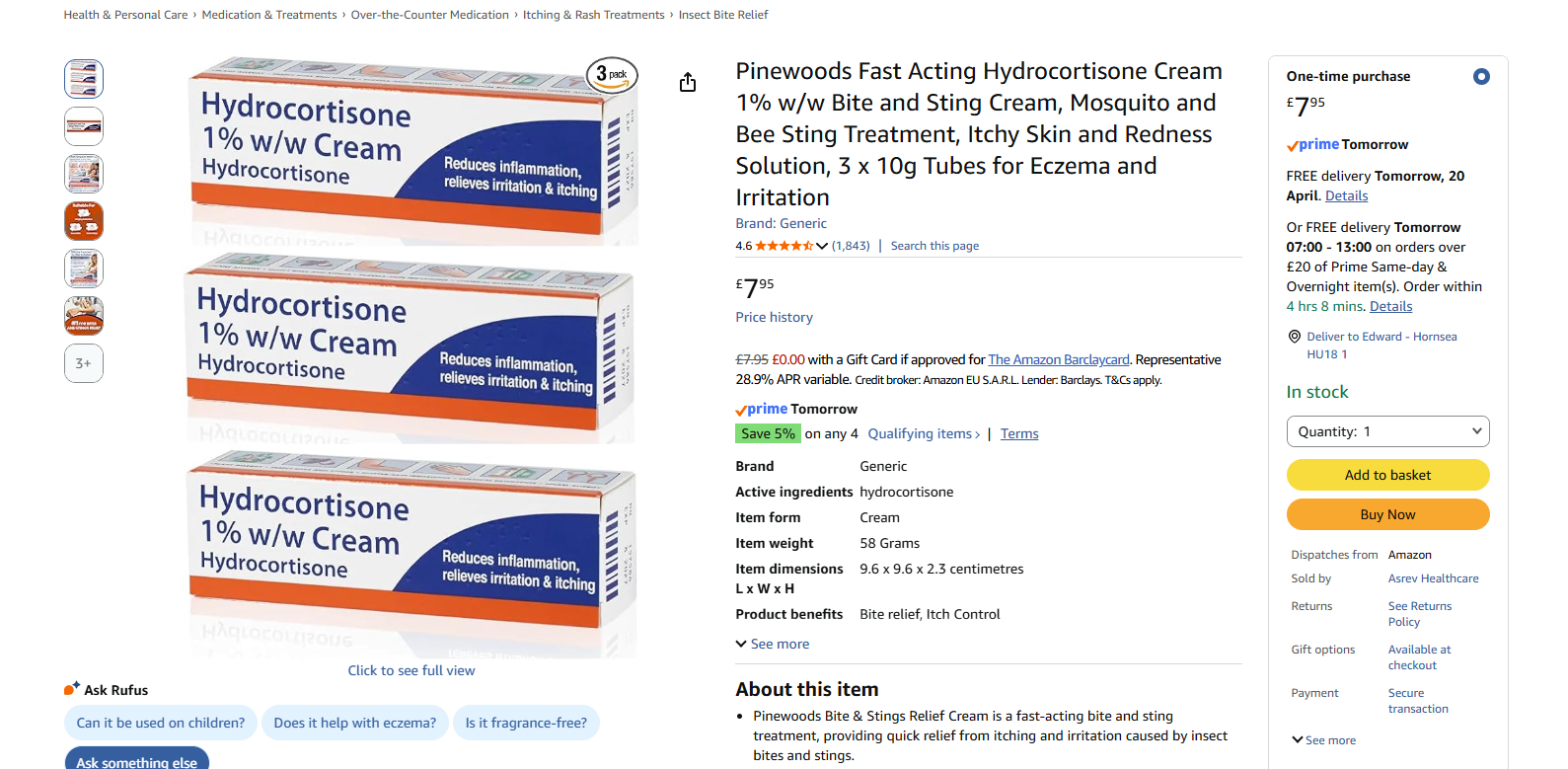Open the rating breakdown chevron
The height and width of the screenshot is (769, 1568).
tap(822, 246)
